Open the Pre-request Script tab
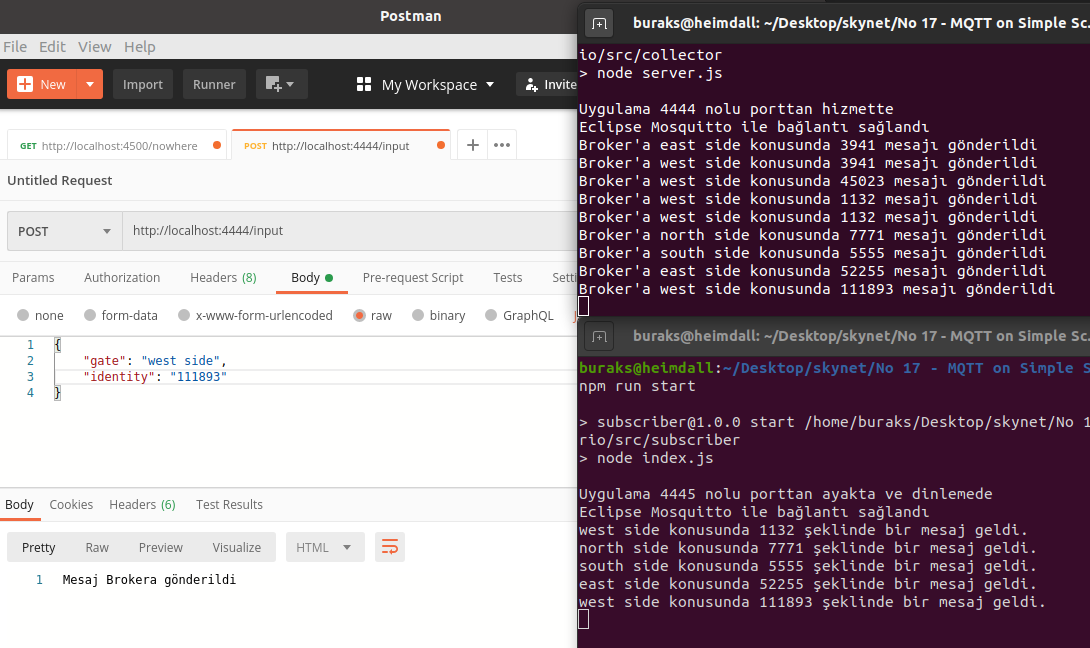The image size is (1090, 648). click(413, 277)
